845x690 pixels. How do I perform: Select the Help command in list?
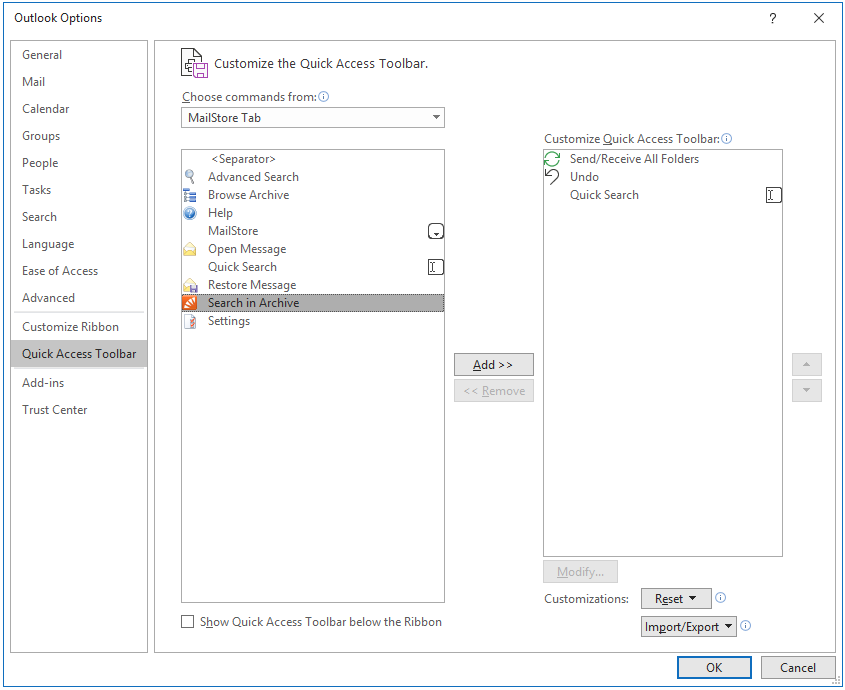point(313,213)
